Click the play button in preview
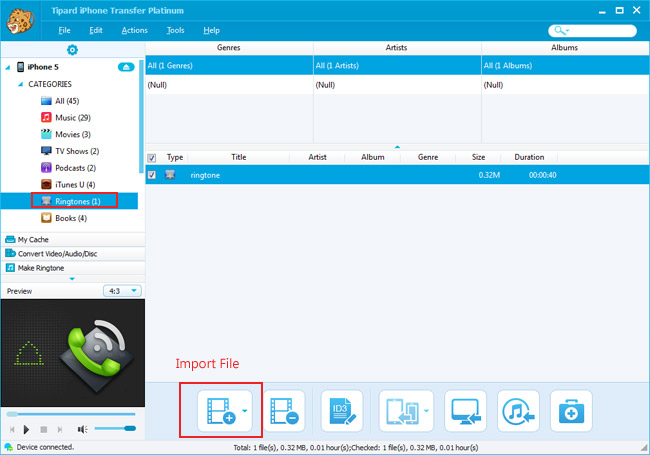 coord(27,429)
